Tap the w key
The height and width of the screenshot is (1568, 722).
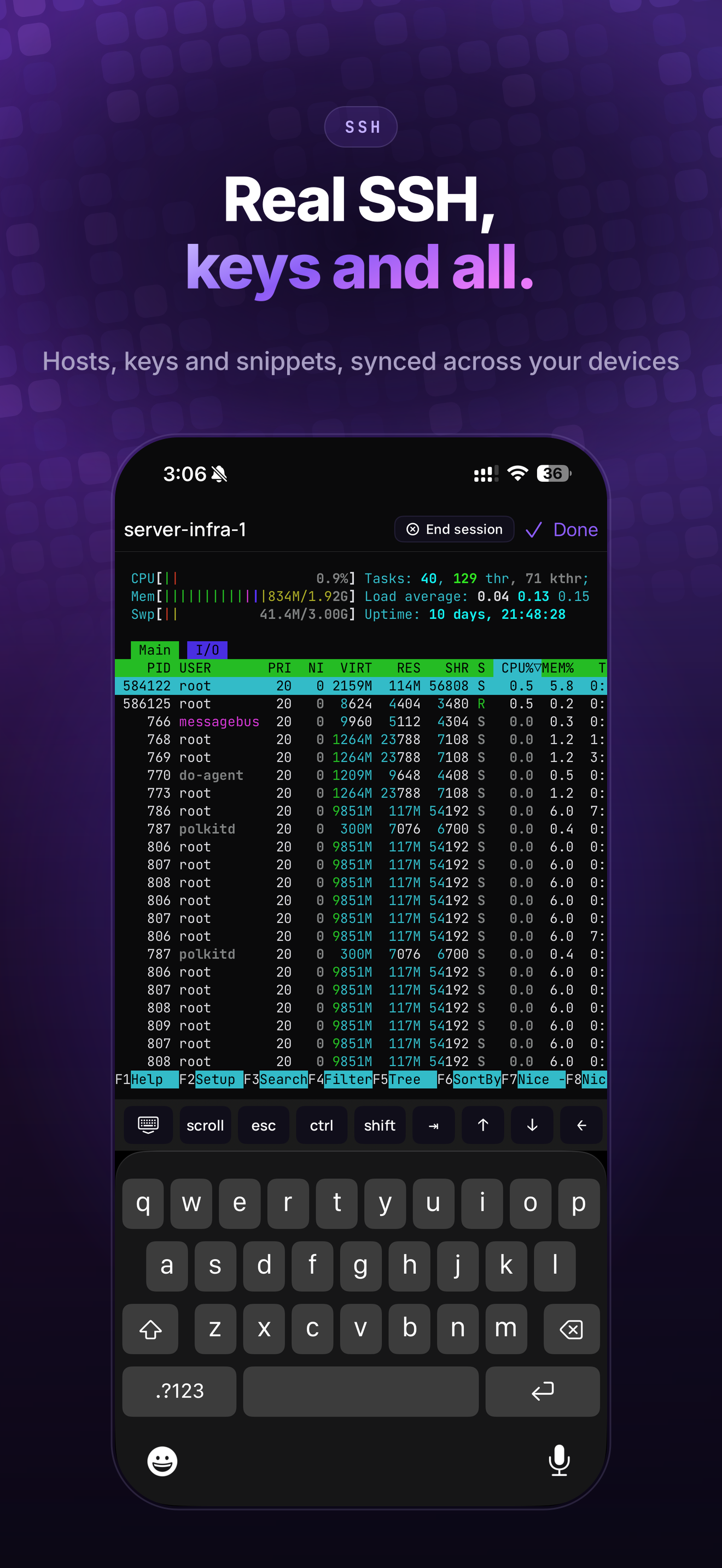pyautogui.click(x=191, y=1203)
